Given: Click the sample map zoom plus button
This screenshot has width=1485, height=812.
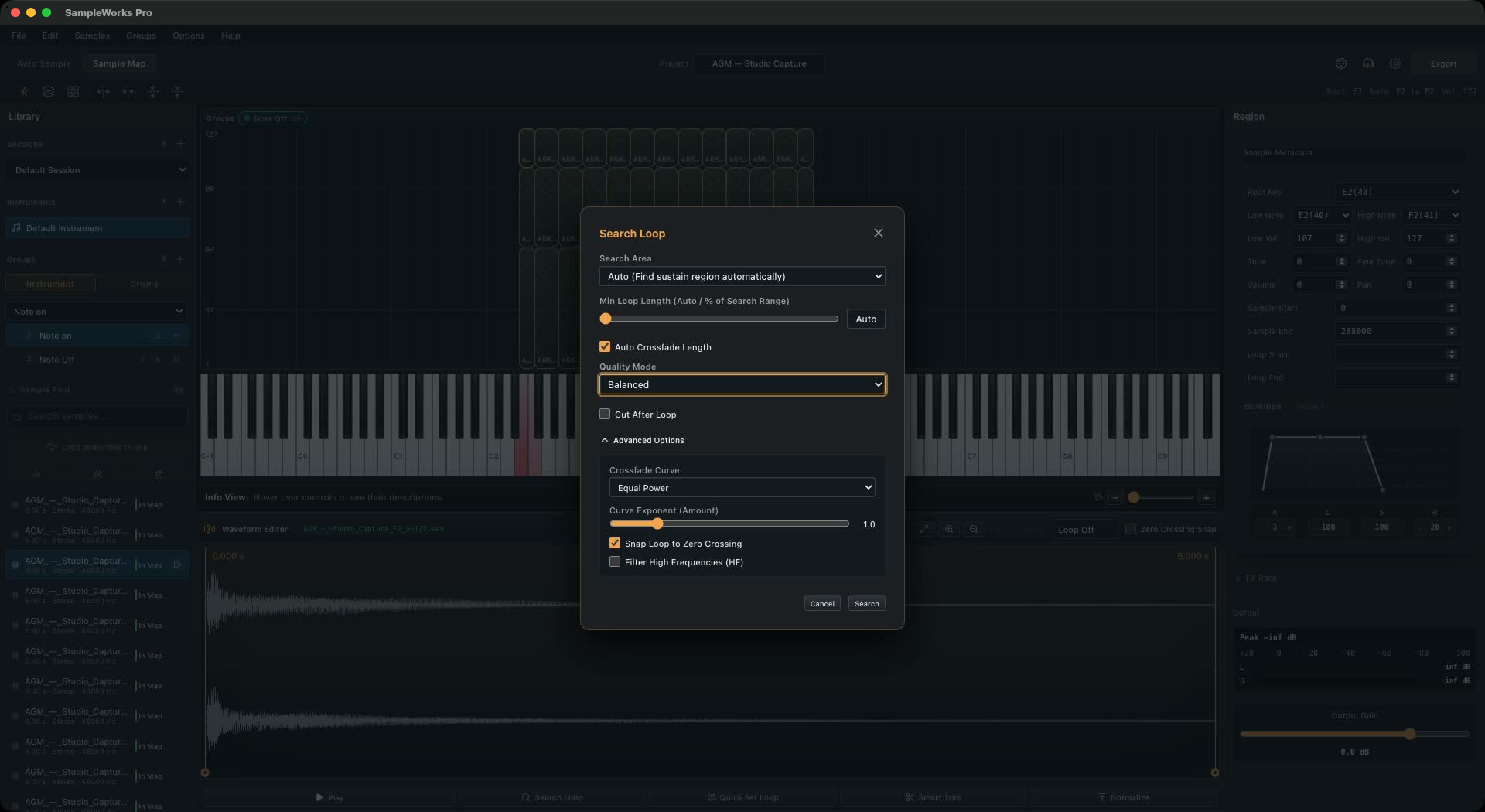Looking at the screenshot, I should [1207, 497].
